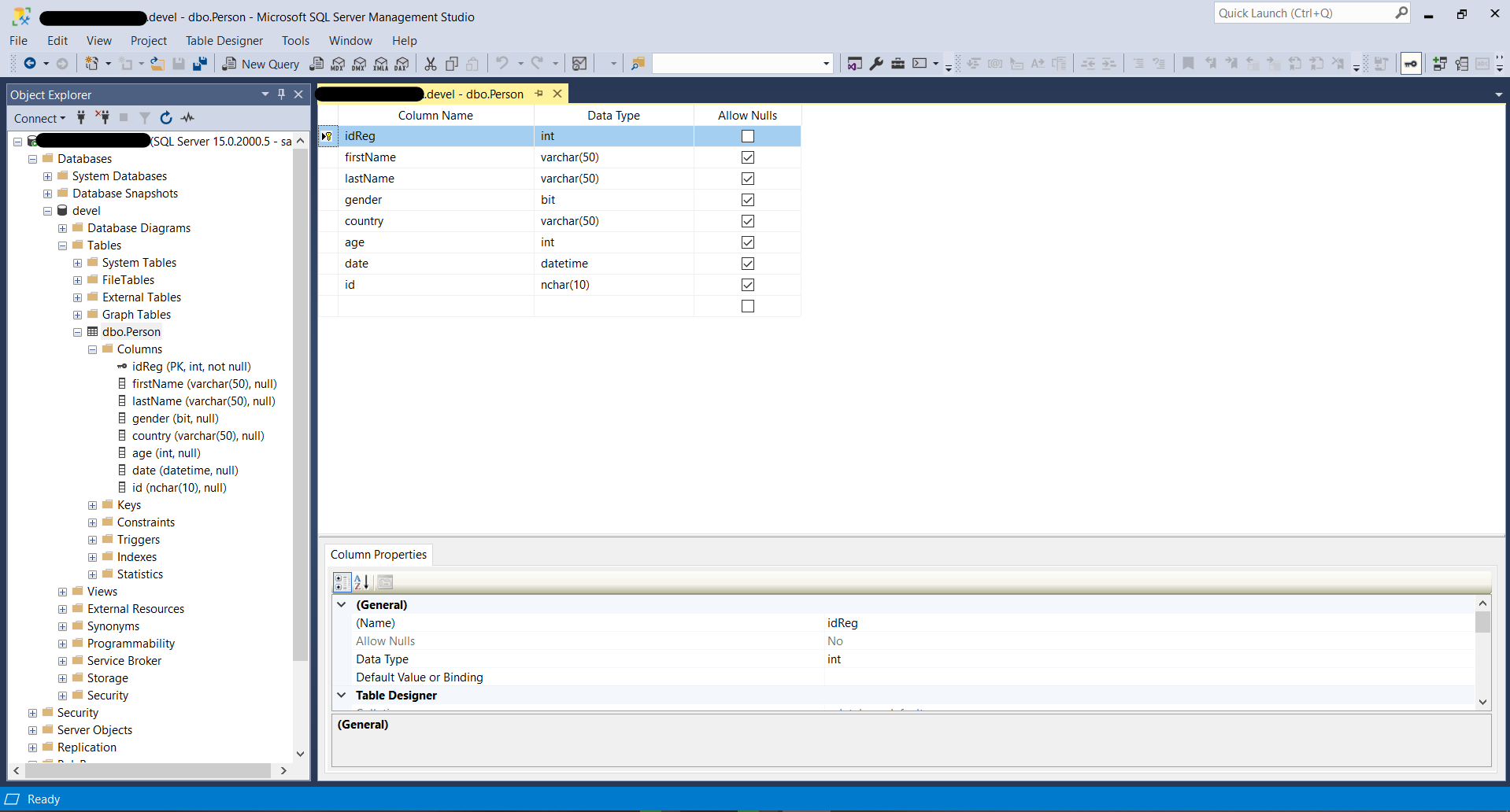Click the wrench Properties Window icon
The width and height of the screenshot is (1510, 812).
(x=876, y=64)
